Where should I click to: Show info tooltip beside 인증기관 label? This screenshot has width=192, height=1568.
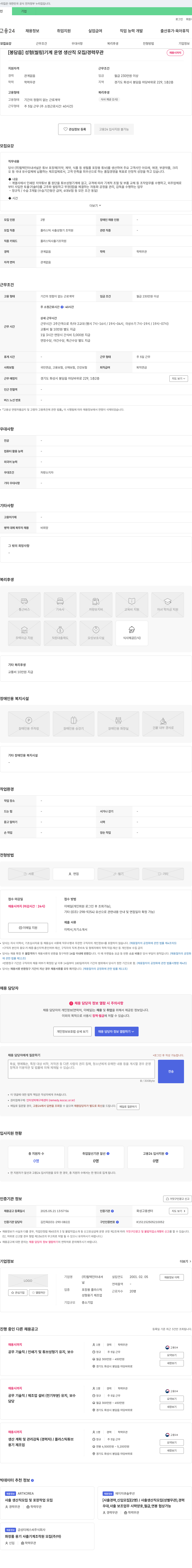pos(112,1211)
